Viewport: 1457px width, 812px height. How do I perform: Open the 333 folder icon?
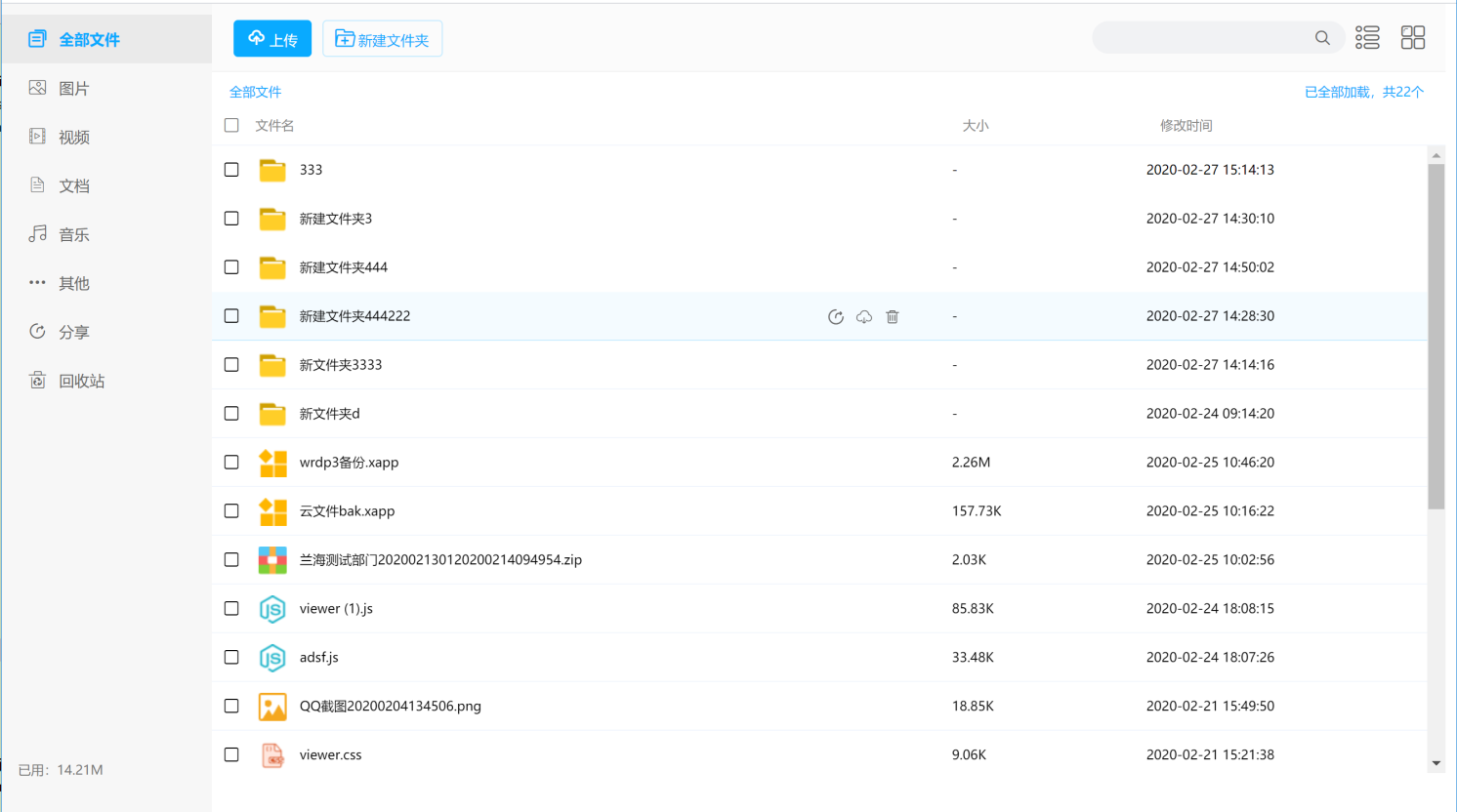click(272, 170)
